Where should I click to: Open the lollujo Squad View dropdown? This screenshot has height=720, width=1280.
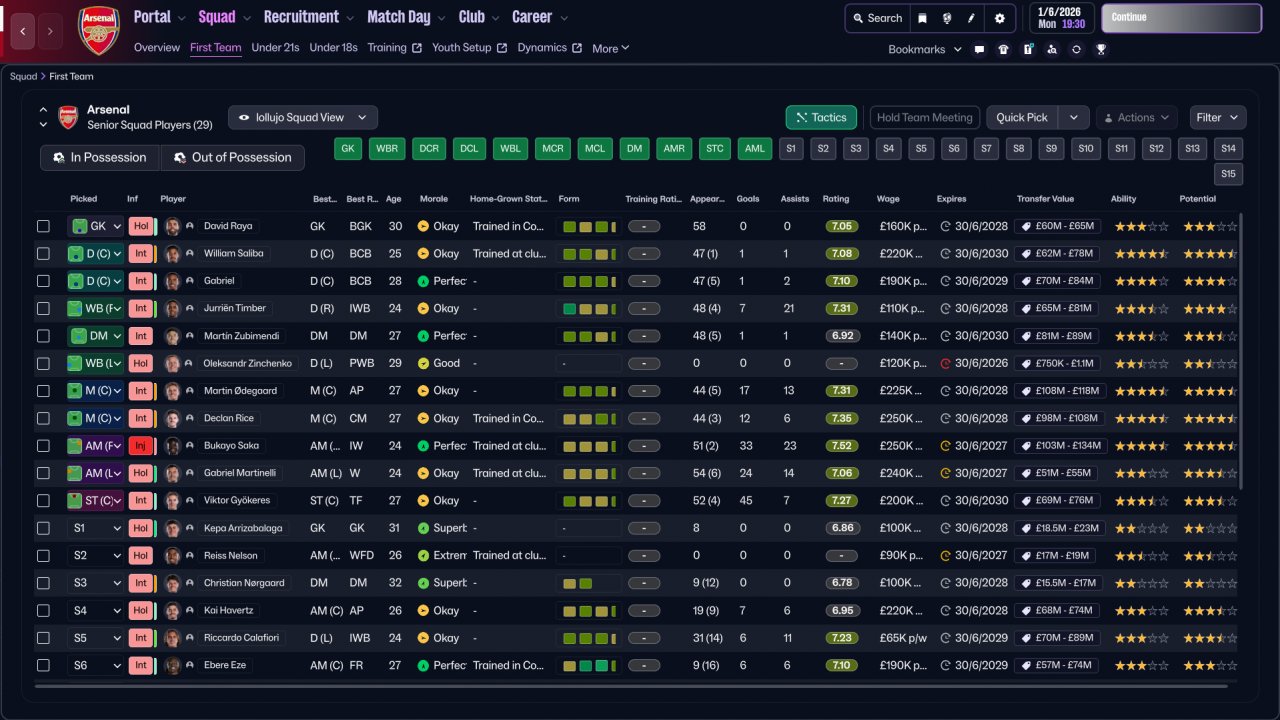303,118
